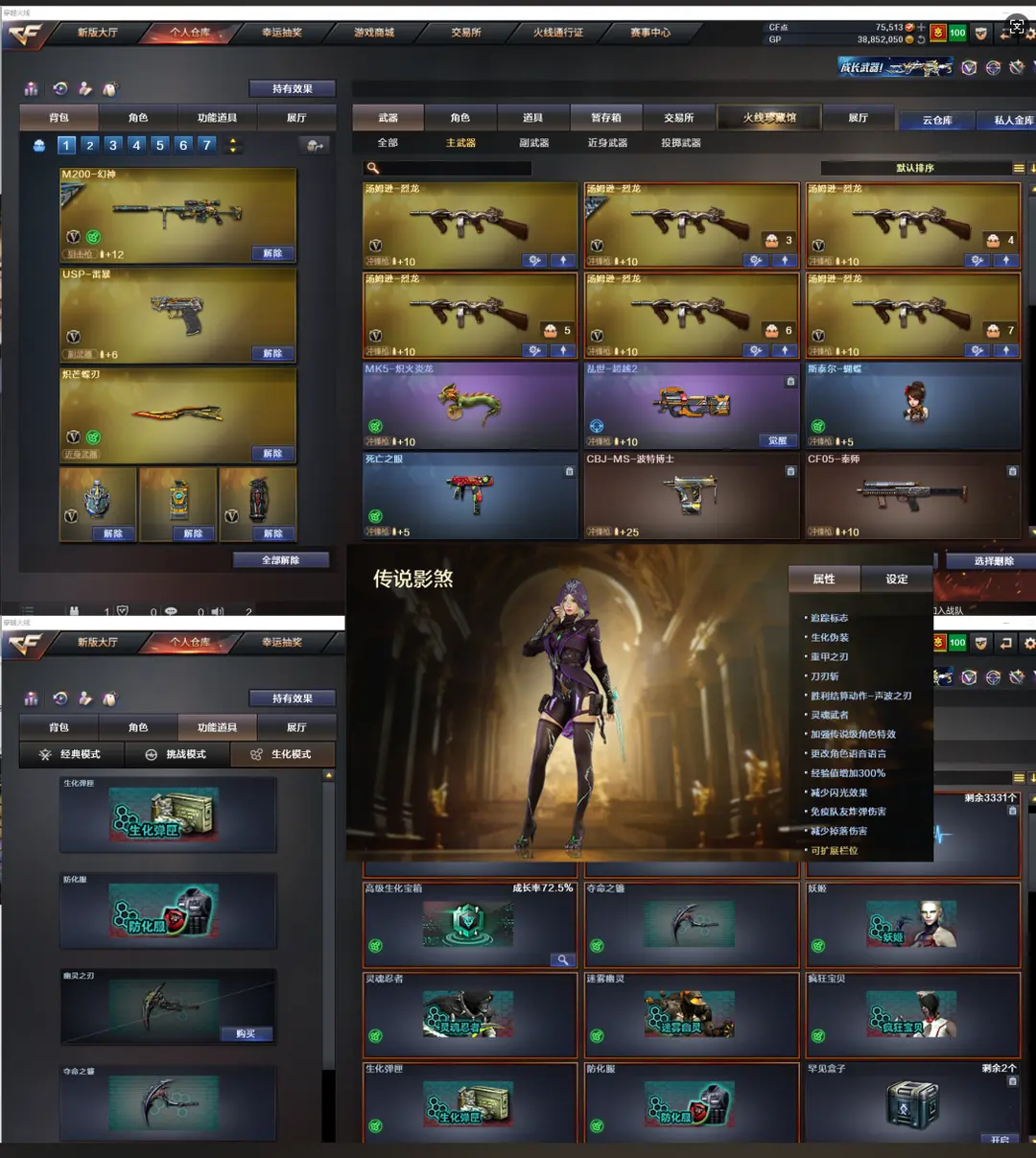Click the 生化模式 biohazard icon
The height and width of the screenshot is (1158, 1036).
[256, 755]
